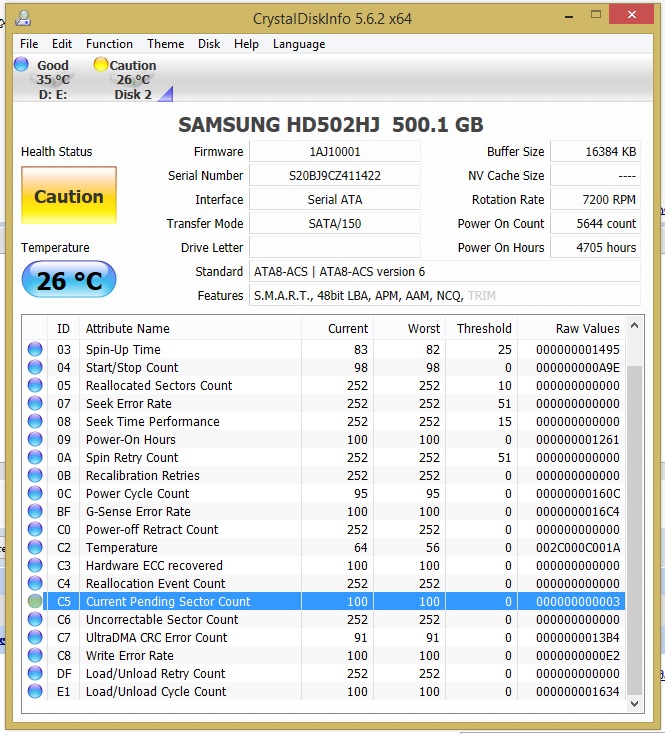Click caution orb for Current Pending Sector Count
Viewport: 665px width, 734px height.
[35, 601]
